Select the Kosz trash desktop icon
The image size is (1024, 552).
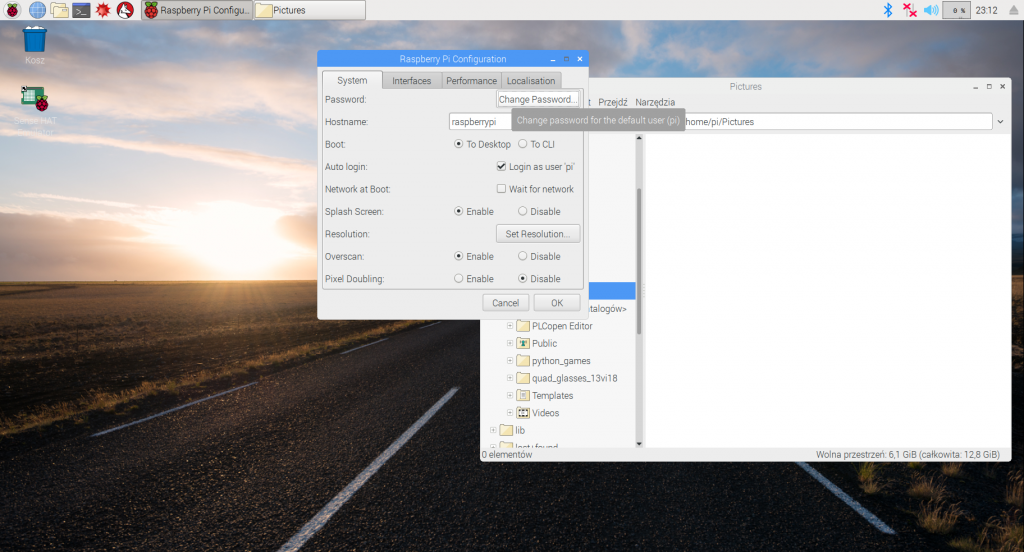click(35, 41)
